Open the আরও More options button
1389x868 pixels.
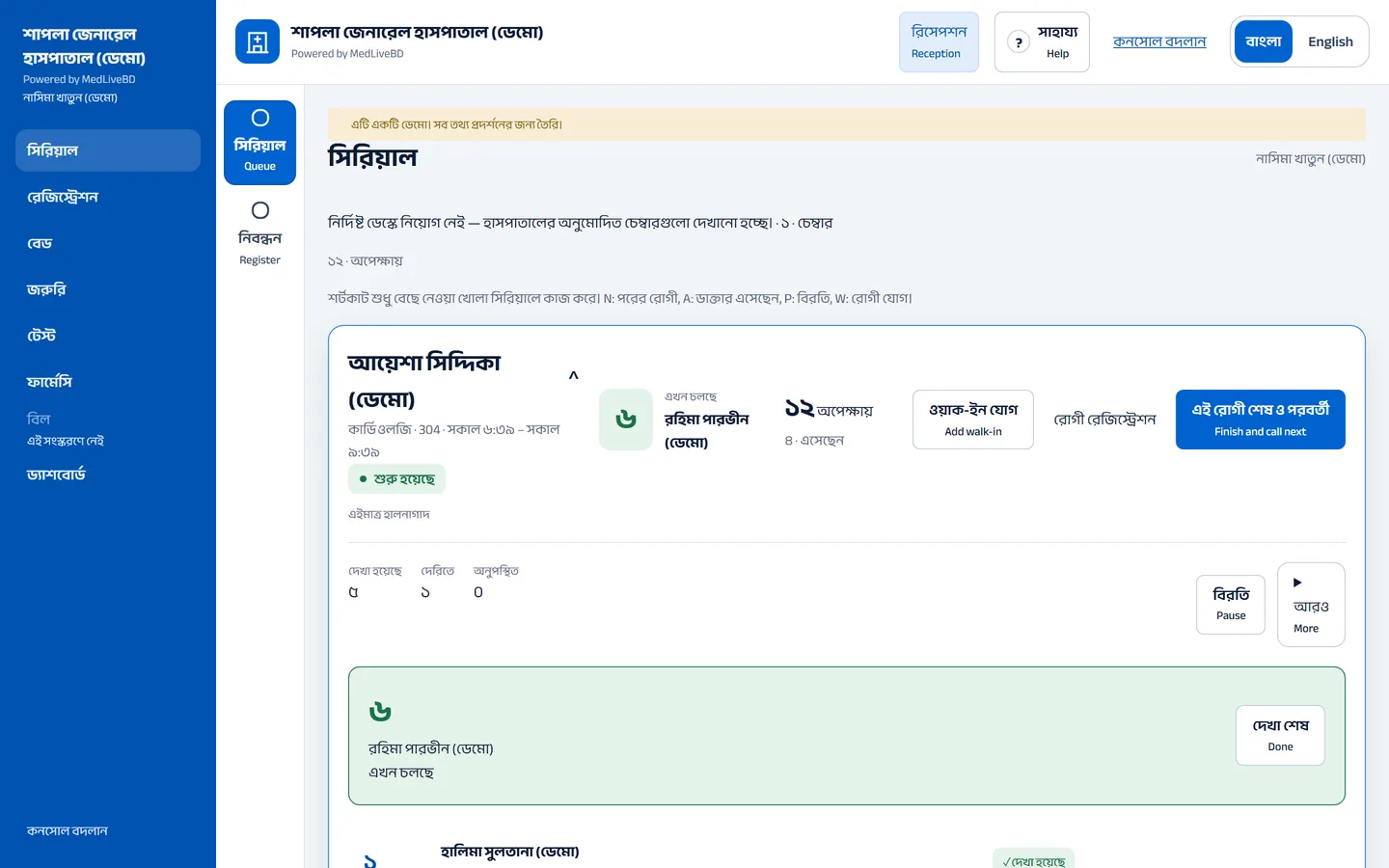(1311, 605)
